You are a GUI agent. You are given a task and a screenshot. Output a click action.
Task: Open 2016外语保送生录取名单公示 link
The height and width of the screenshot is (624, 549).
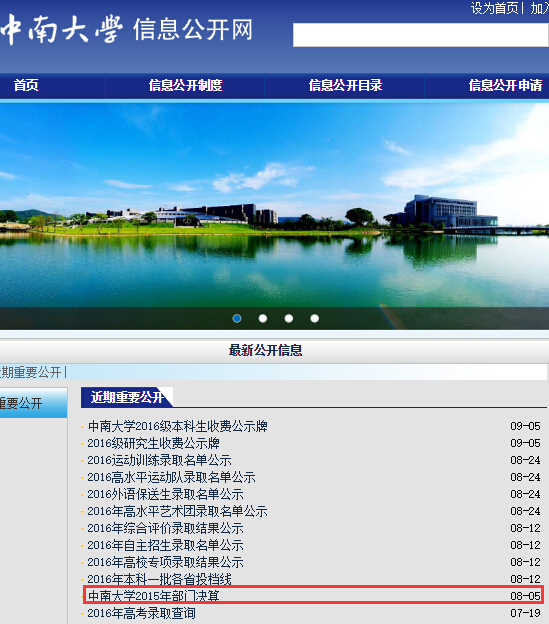point(165,494)
